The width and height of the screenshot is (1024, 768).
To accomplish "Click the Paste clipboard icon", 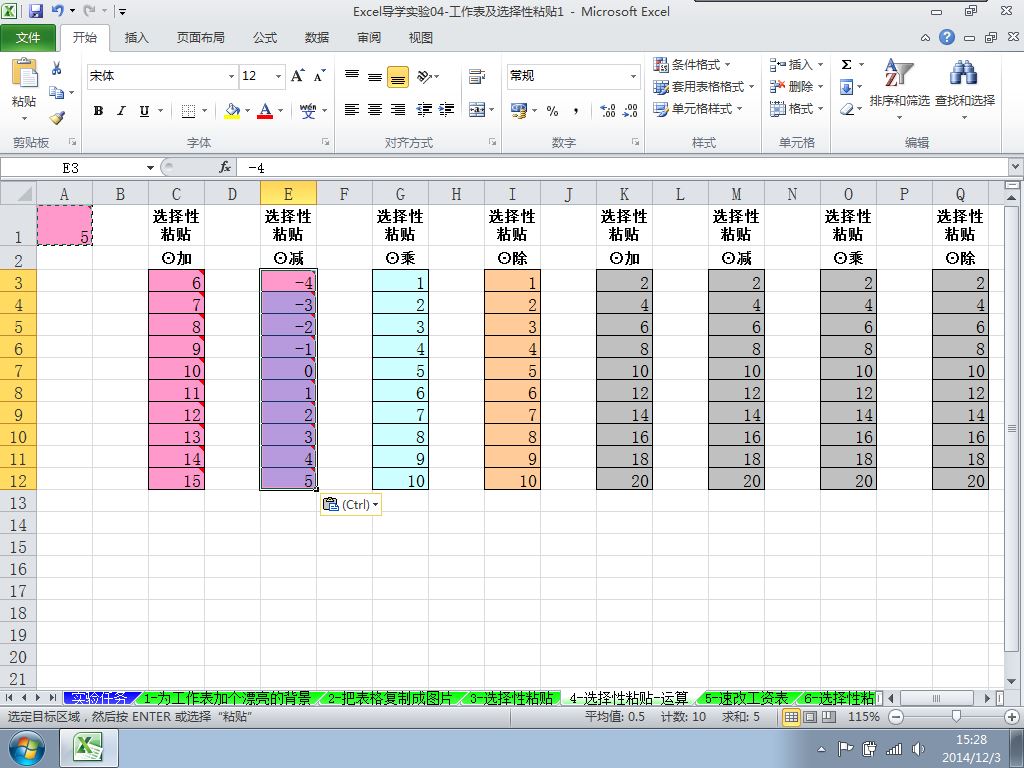I will click(24, 73).
